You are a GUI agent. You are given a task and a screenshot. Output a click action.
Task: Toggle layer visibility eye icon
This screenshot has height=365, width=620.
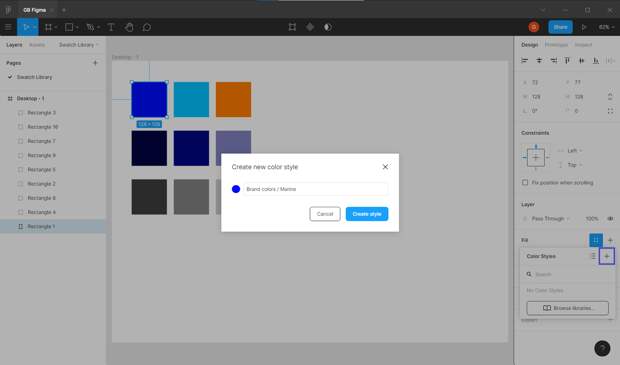click(610, 219)
